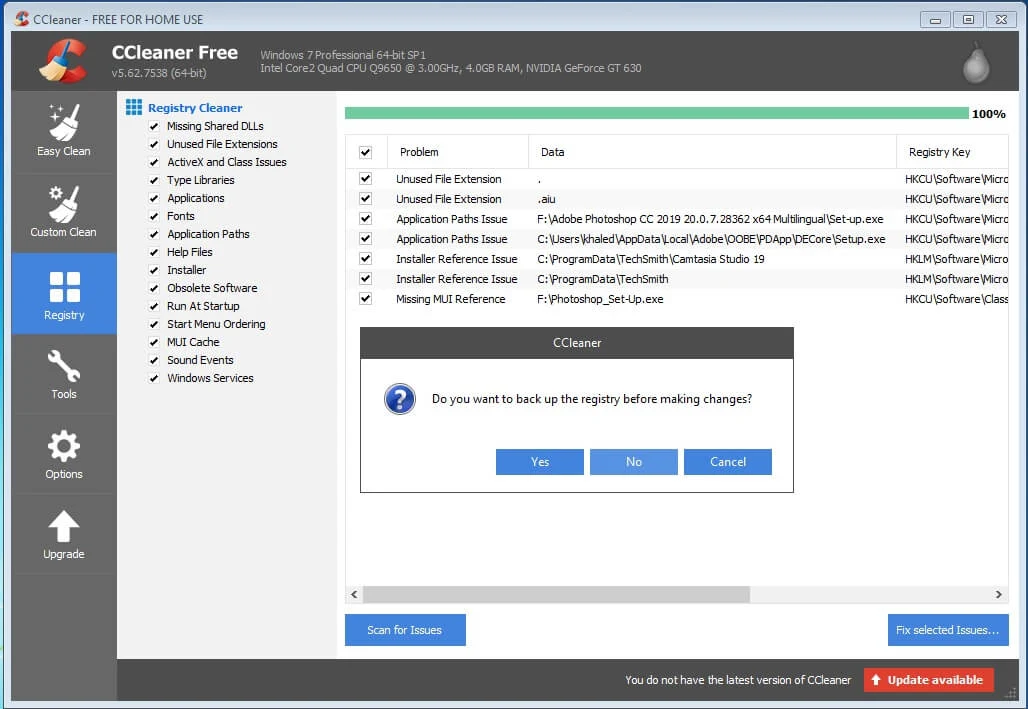The width and height of the screenshot is (1028, 709).
Task: Open the Tools wrench section
Action: click(x=64, y=374)
